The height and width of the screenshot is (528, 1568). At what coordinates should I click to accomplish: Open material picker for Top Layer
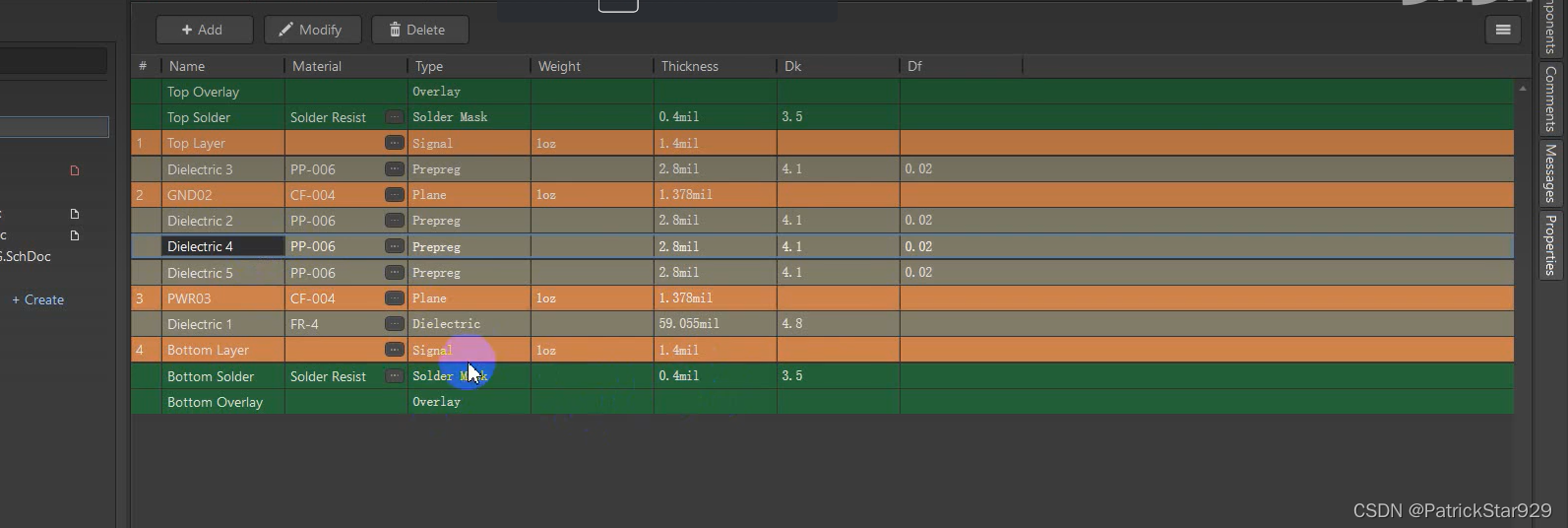(394, 143)
